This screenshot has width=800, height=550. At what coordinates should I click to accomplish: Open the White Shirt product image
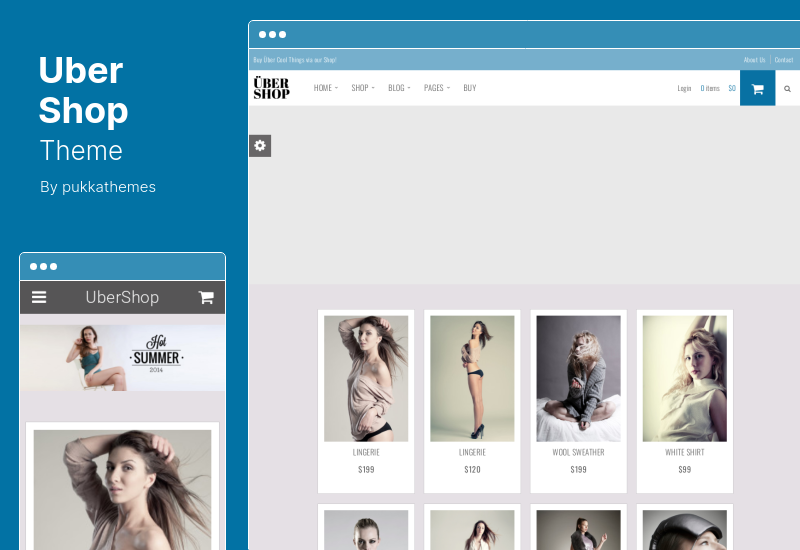(684, 379)
